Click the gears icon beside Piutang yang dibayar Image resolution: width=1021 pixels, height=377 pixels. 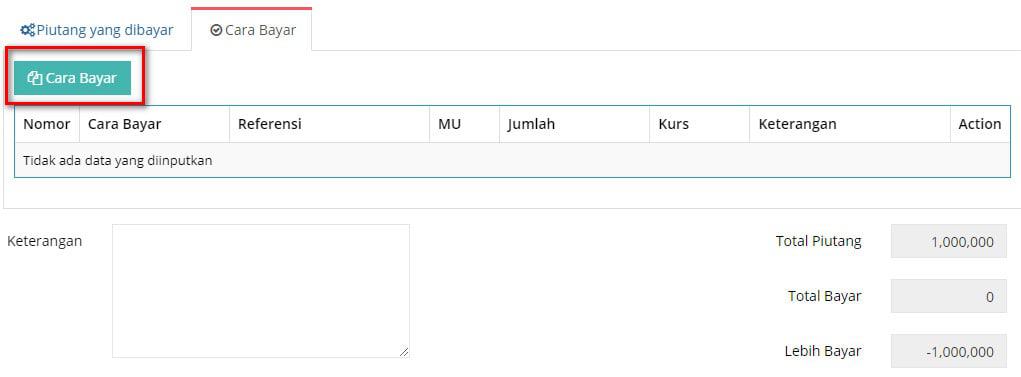(x=27, y=30)
